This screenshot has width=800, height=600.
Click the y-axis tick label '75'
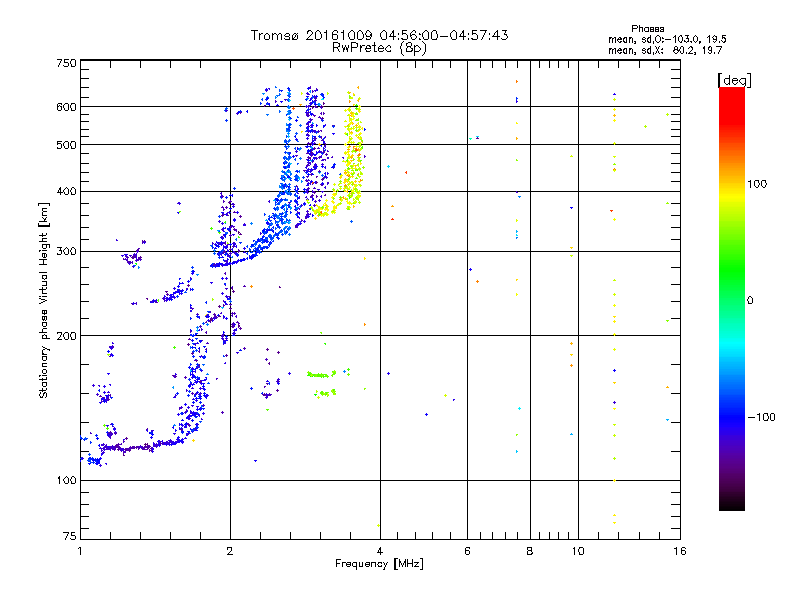coord(70,536)
